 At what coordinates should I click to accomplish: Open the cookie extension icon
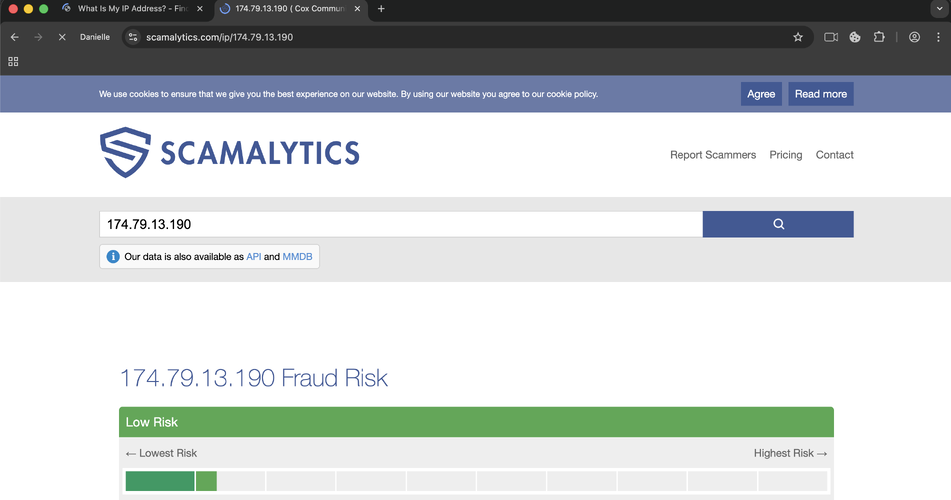[855, 37]
